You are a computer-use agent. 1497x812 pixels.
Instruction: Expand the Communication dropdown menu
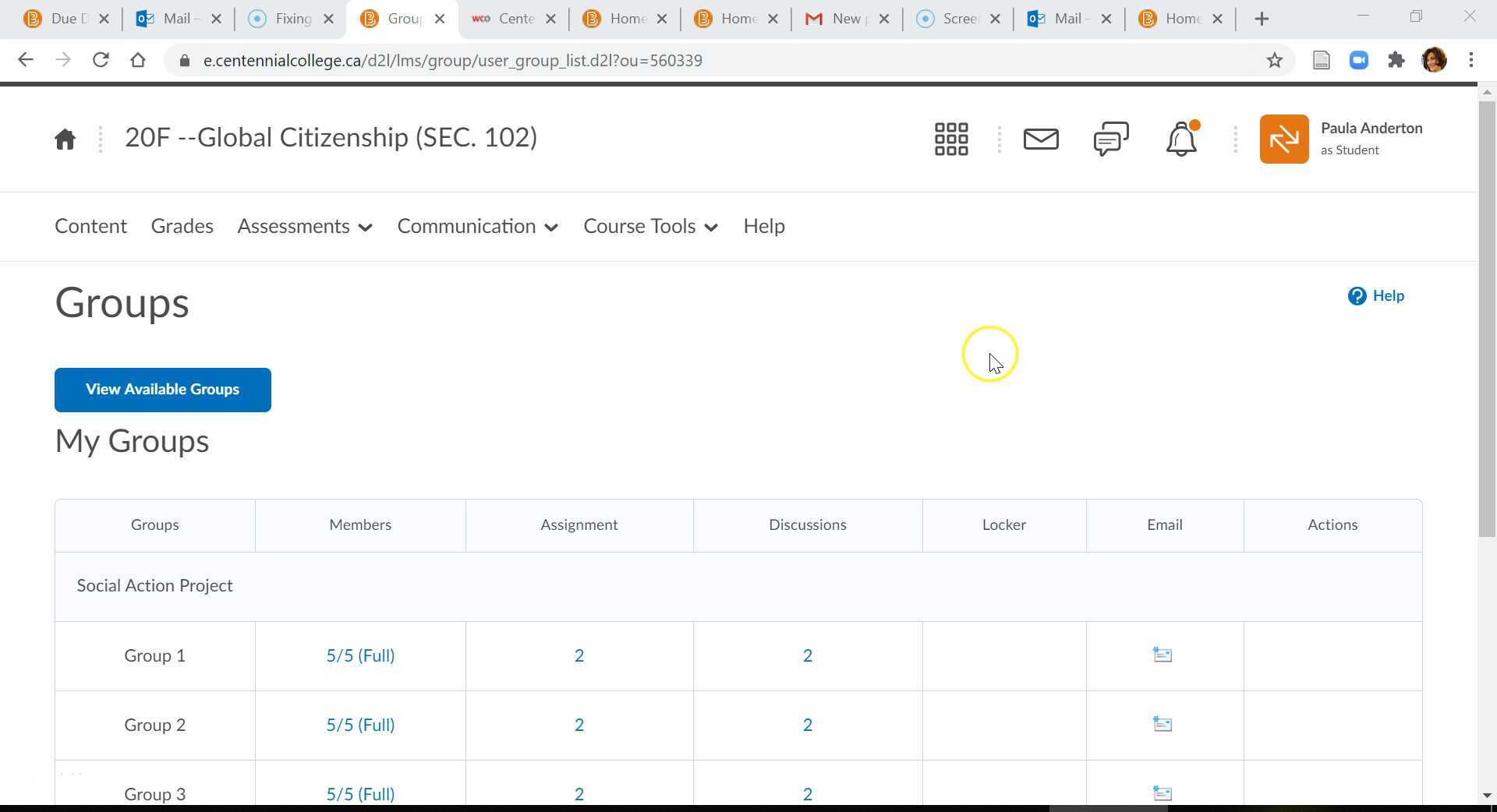coord(477,227)
